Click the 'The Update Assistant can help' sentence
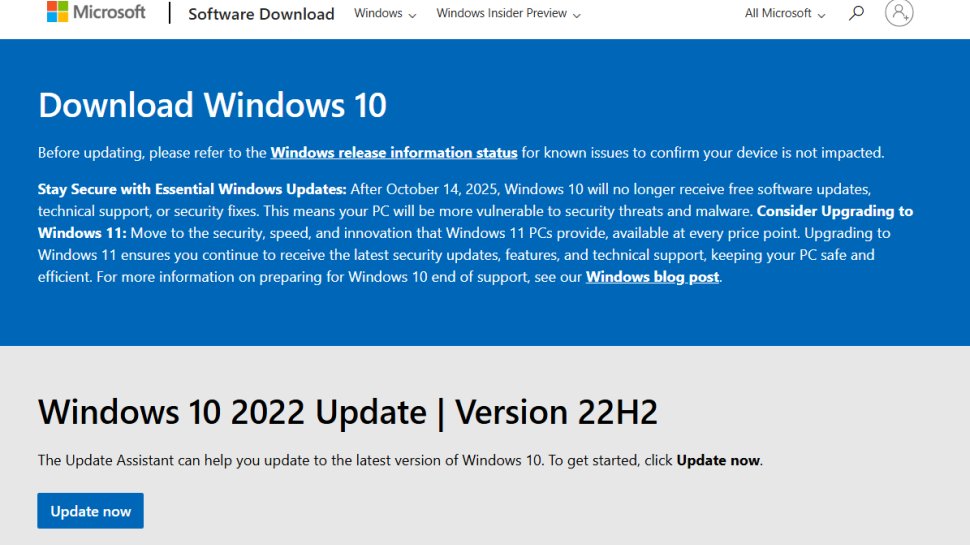970x545 pixels. (x=400, y=460)
